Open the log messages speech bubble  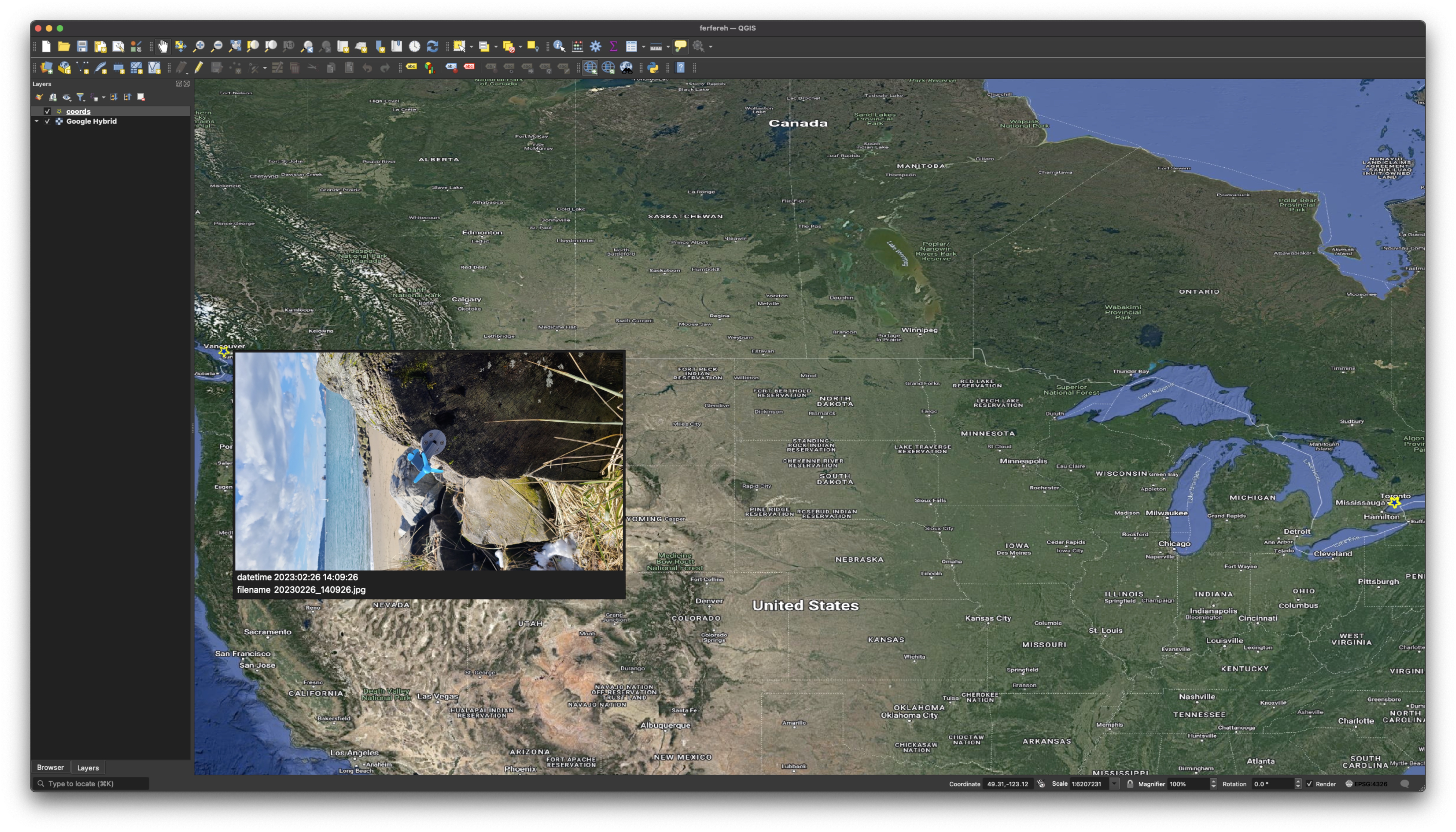tap(1405, 784)
